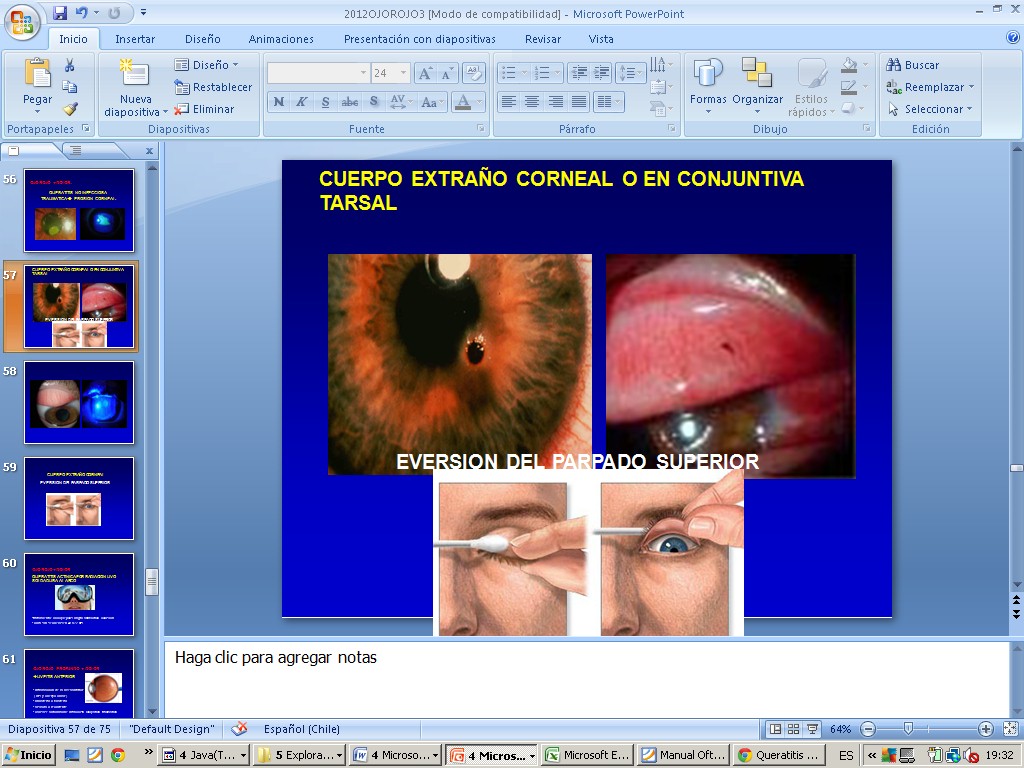Click the zoom slider handle
The image size is (1024, 768).
pyautogui.click(x=908, y=729)
